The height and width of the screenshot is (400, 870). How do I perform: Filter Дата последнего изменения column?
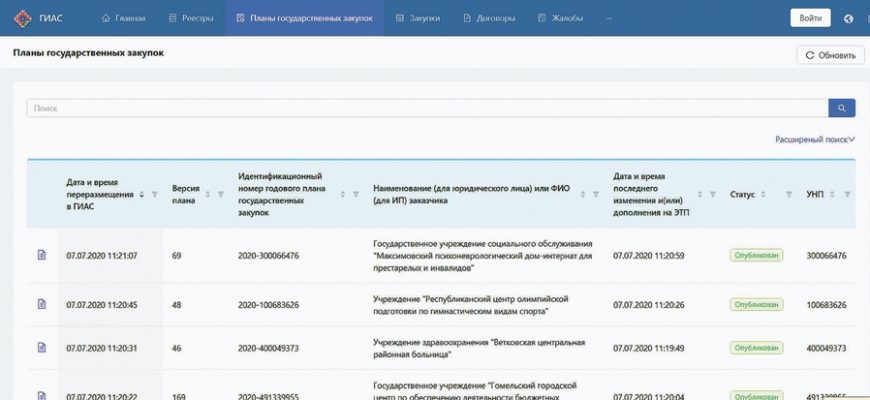(x=712, y=194)
